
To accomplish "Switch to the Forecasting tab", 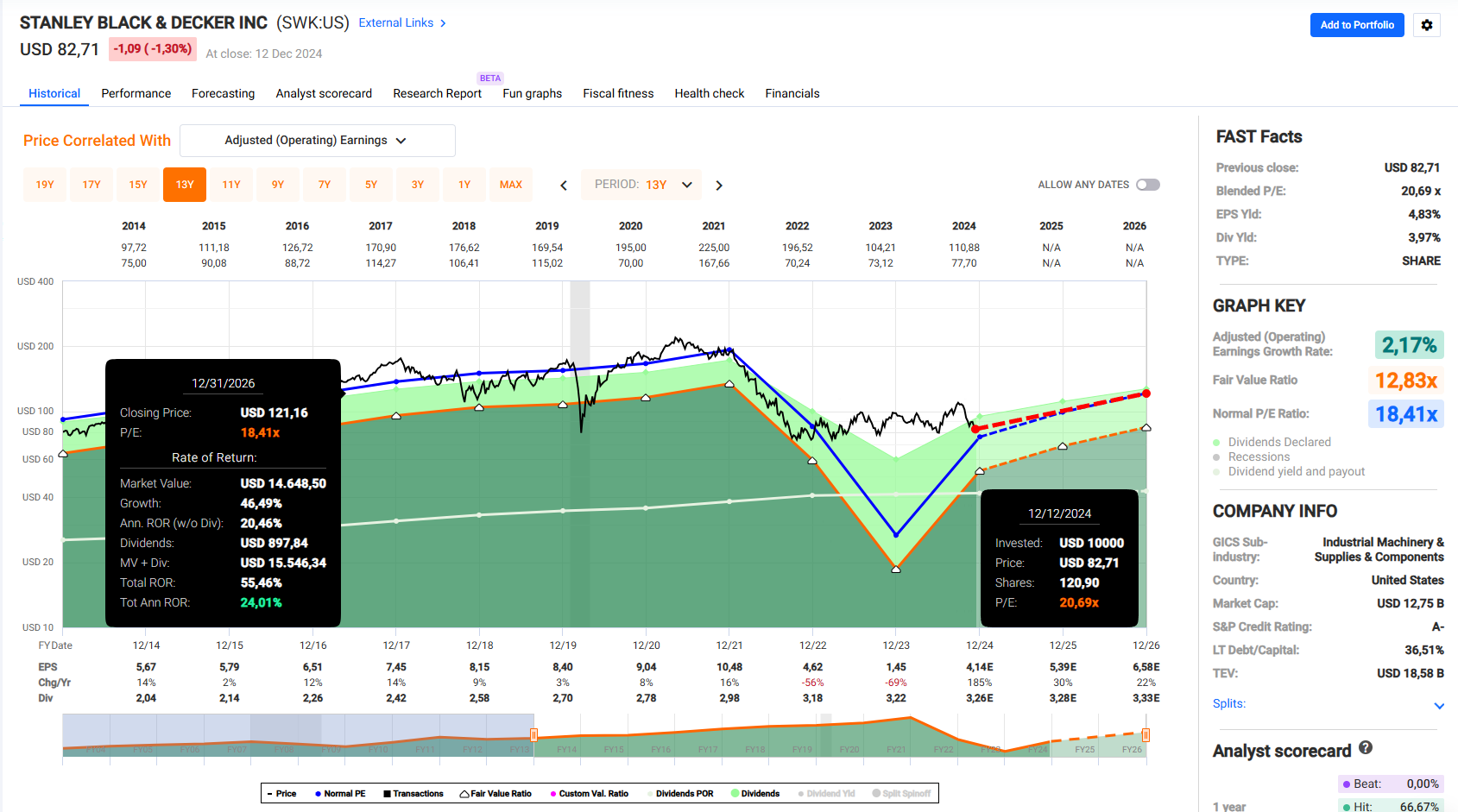I will pyautogui.click(x=223, y=93).
